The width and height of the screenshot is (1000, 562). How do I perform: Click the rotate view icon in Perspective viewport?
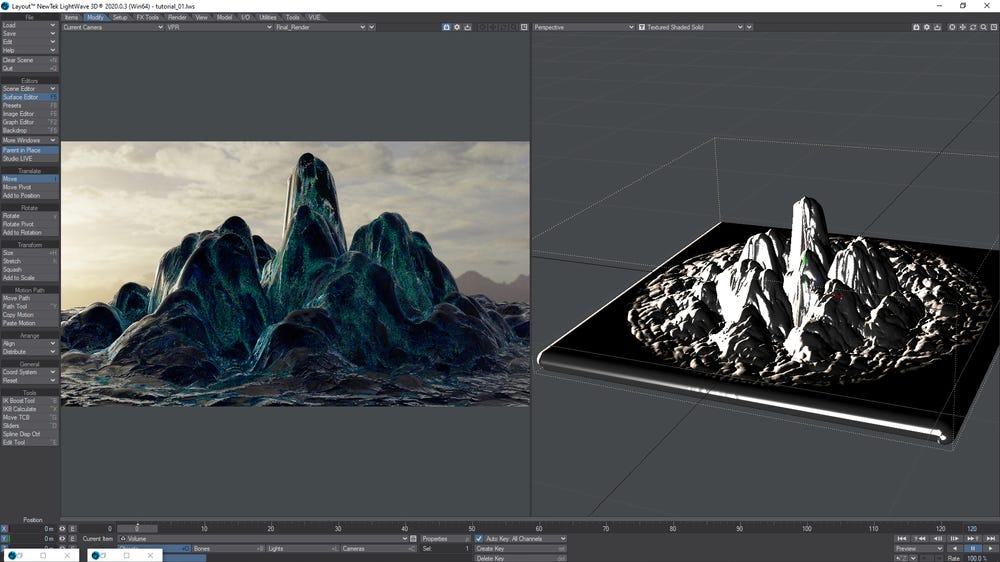[973, 27]
